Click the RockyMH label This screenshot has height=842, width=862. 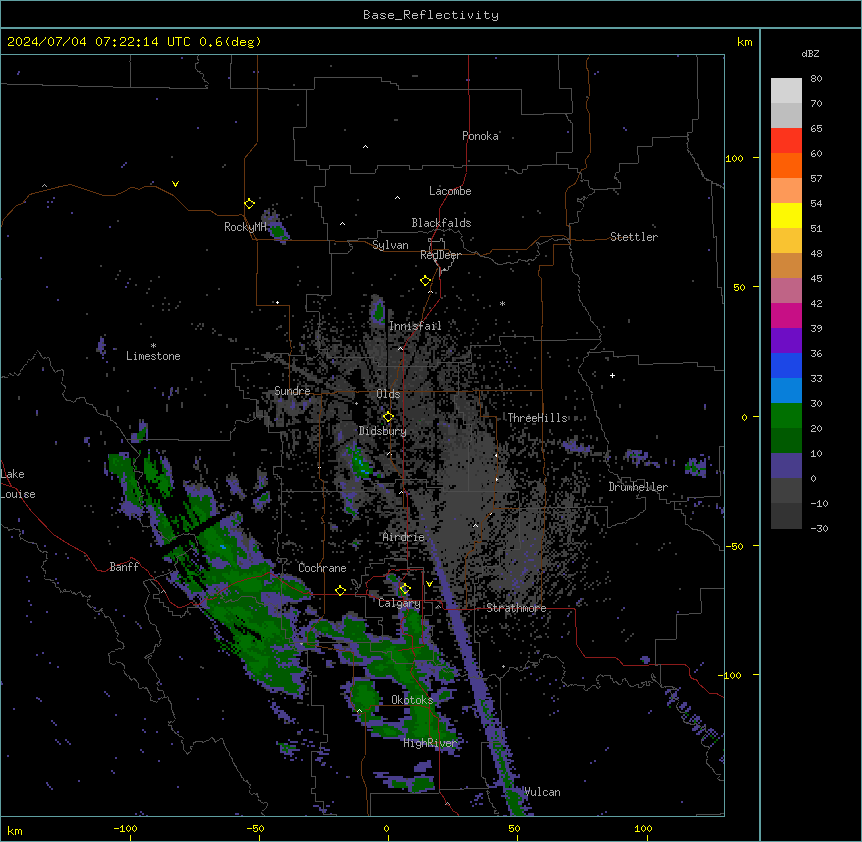[245, 227]
